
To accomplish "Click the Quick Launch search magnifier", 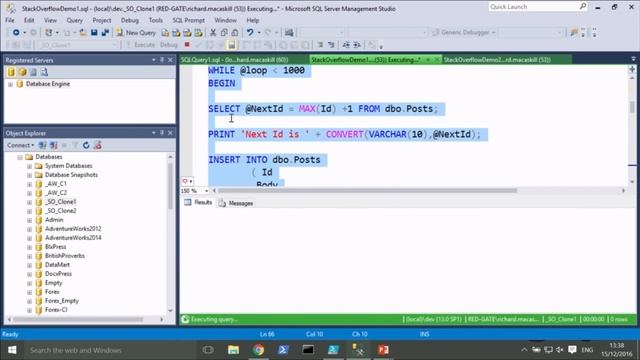I will 582,7.
